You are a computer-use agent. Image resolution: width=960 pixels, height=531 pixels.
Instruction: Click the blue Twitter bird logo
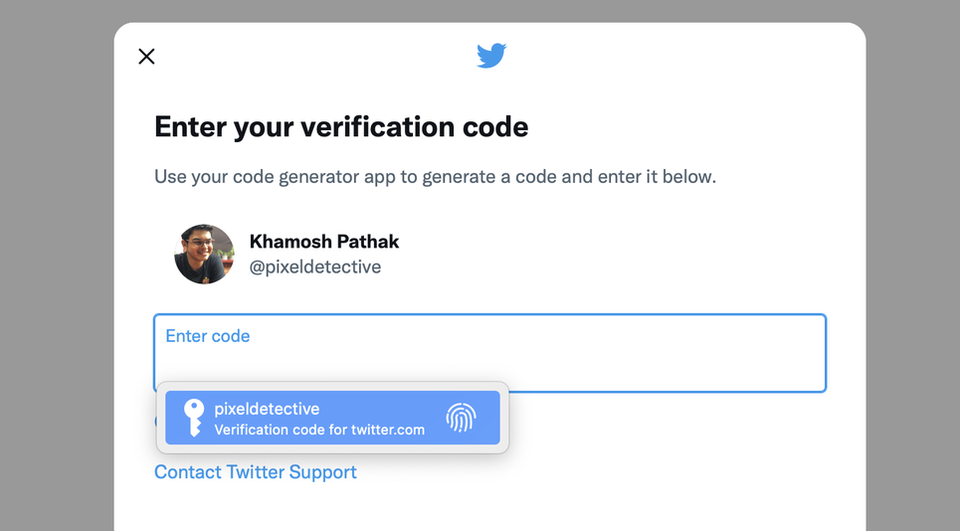492,56
